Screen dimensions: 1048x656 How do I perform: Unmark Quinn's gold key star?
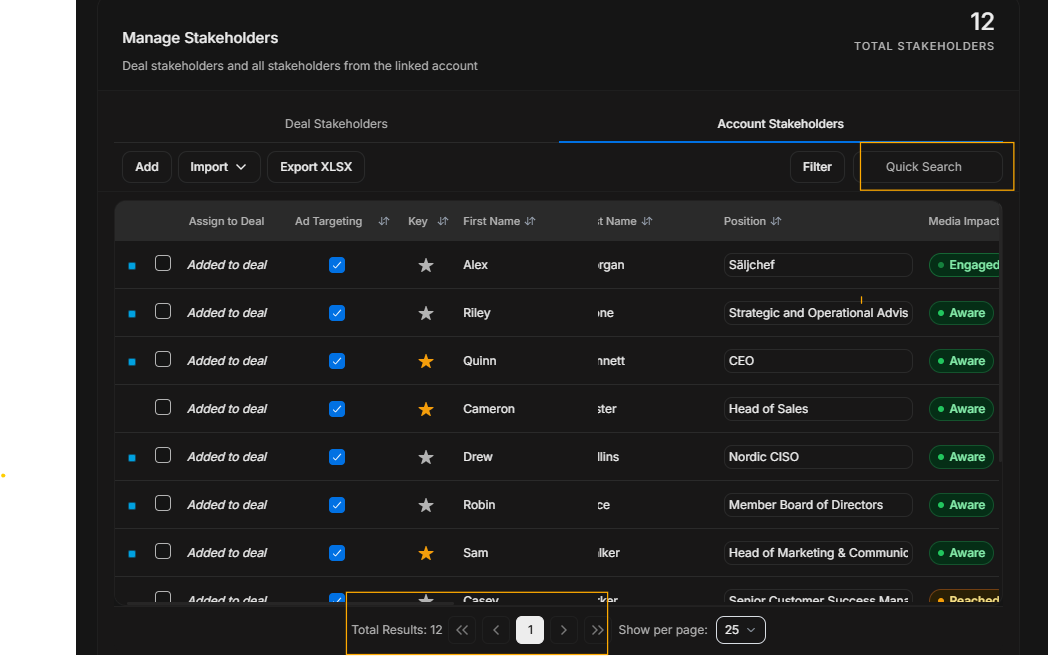click(426, 361)
